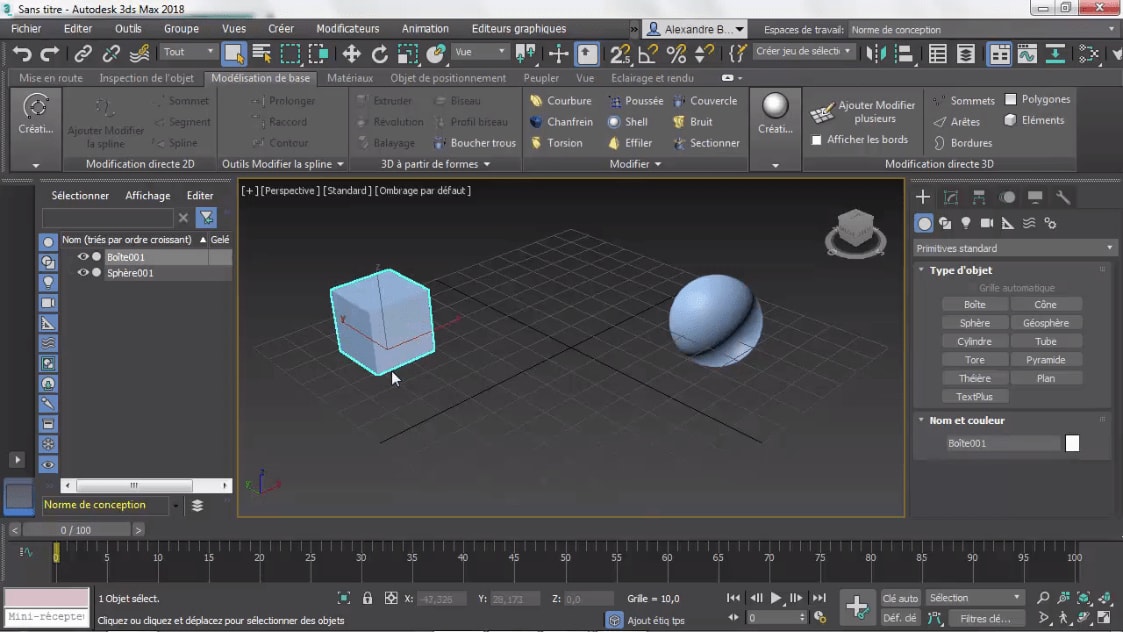Viewport: 1123px width, 632px height.
Task: Click the Redo arrow icon
Action: click(49, 53)
